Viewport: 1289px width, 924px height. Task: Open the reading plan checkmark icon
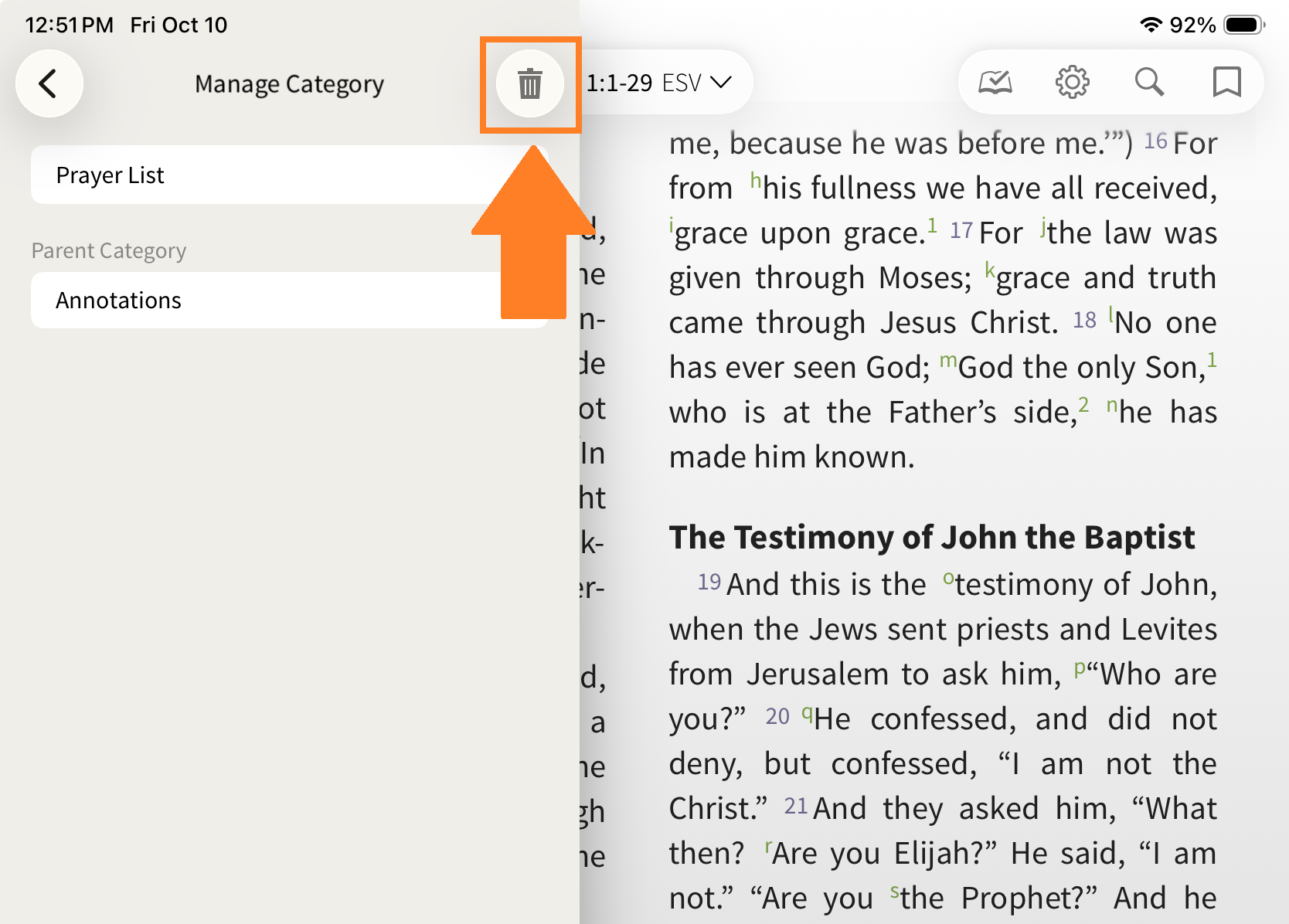pos(995,82)
